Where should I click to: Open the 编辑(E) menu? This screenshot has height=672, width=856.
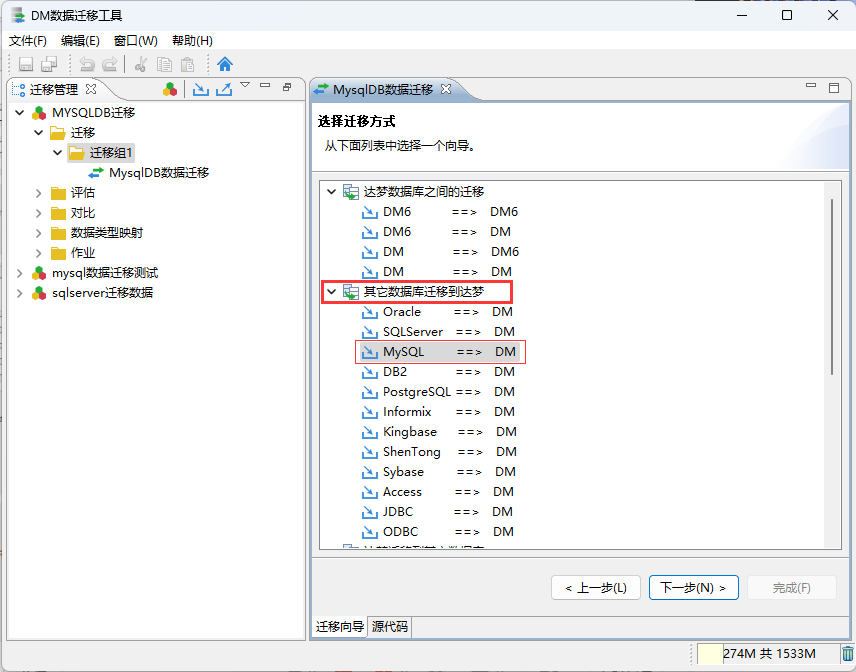[80, 41]
